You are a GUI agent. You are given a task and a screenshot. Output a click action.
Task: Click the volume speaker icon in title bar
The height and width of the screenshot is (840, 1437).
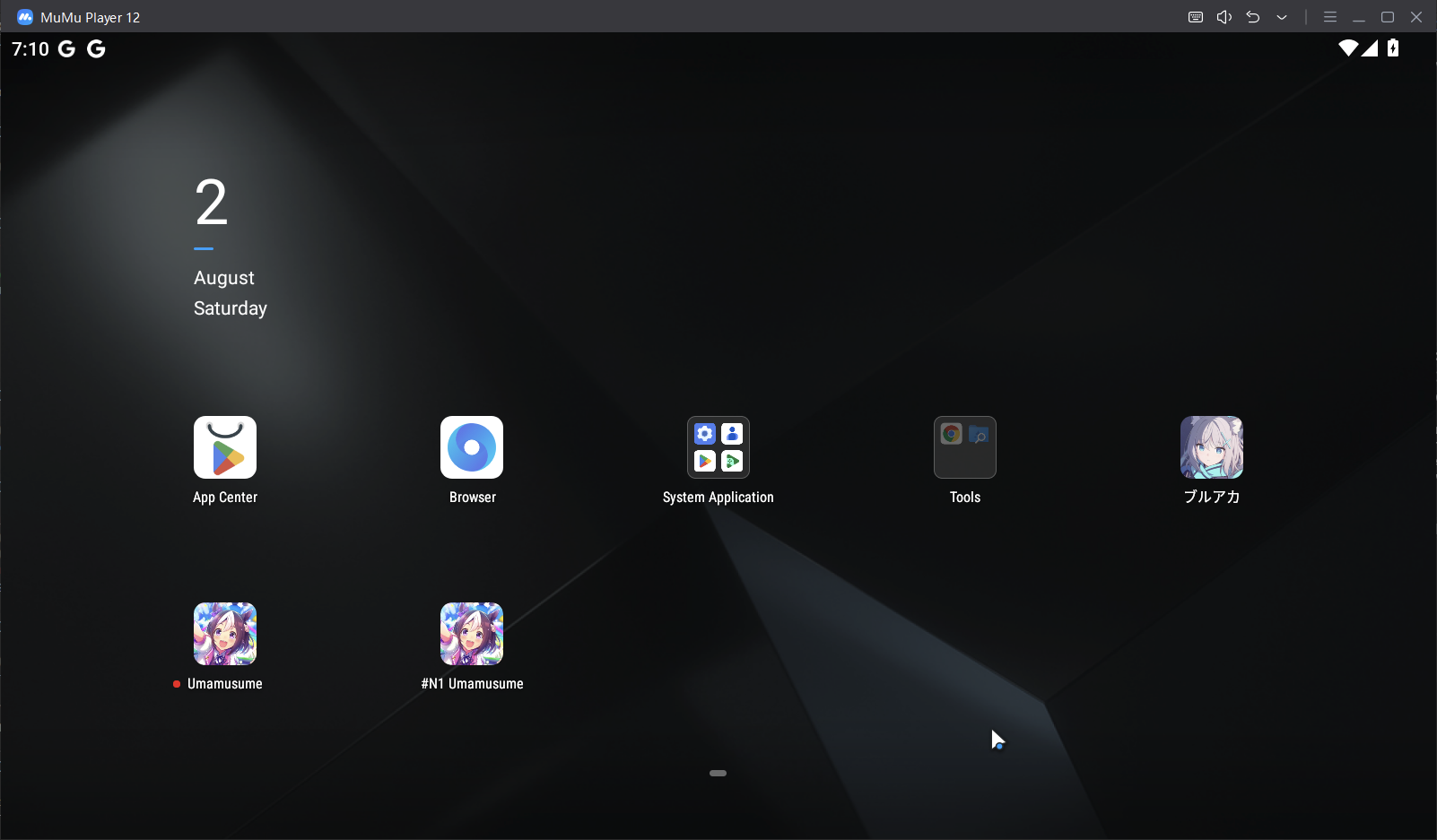[x=1224, y=17]
